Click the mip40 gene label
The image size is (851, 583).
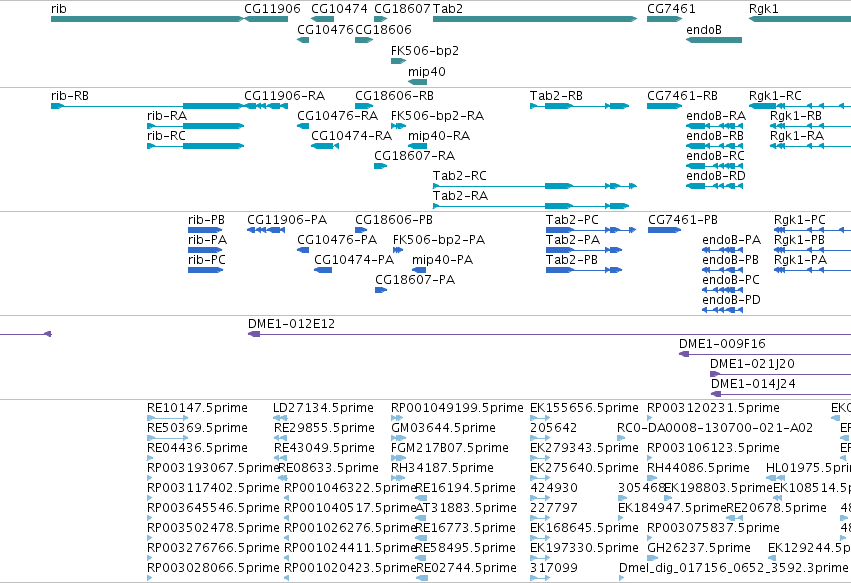pos(427,72)
